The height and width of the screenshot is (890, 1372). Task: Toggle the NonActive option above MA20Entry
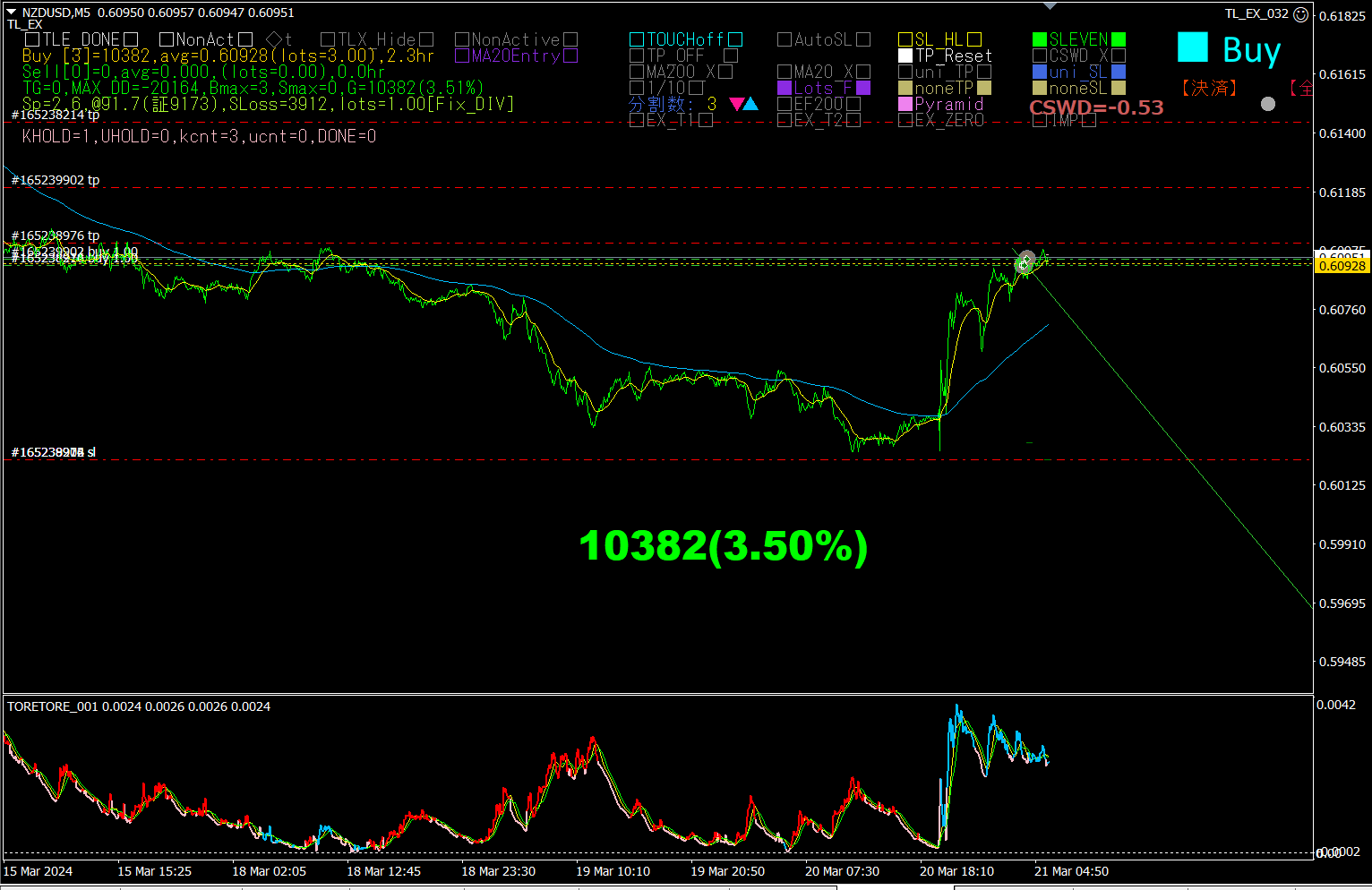pyautogui.click(x=516, y=39)
